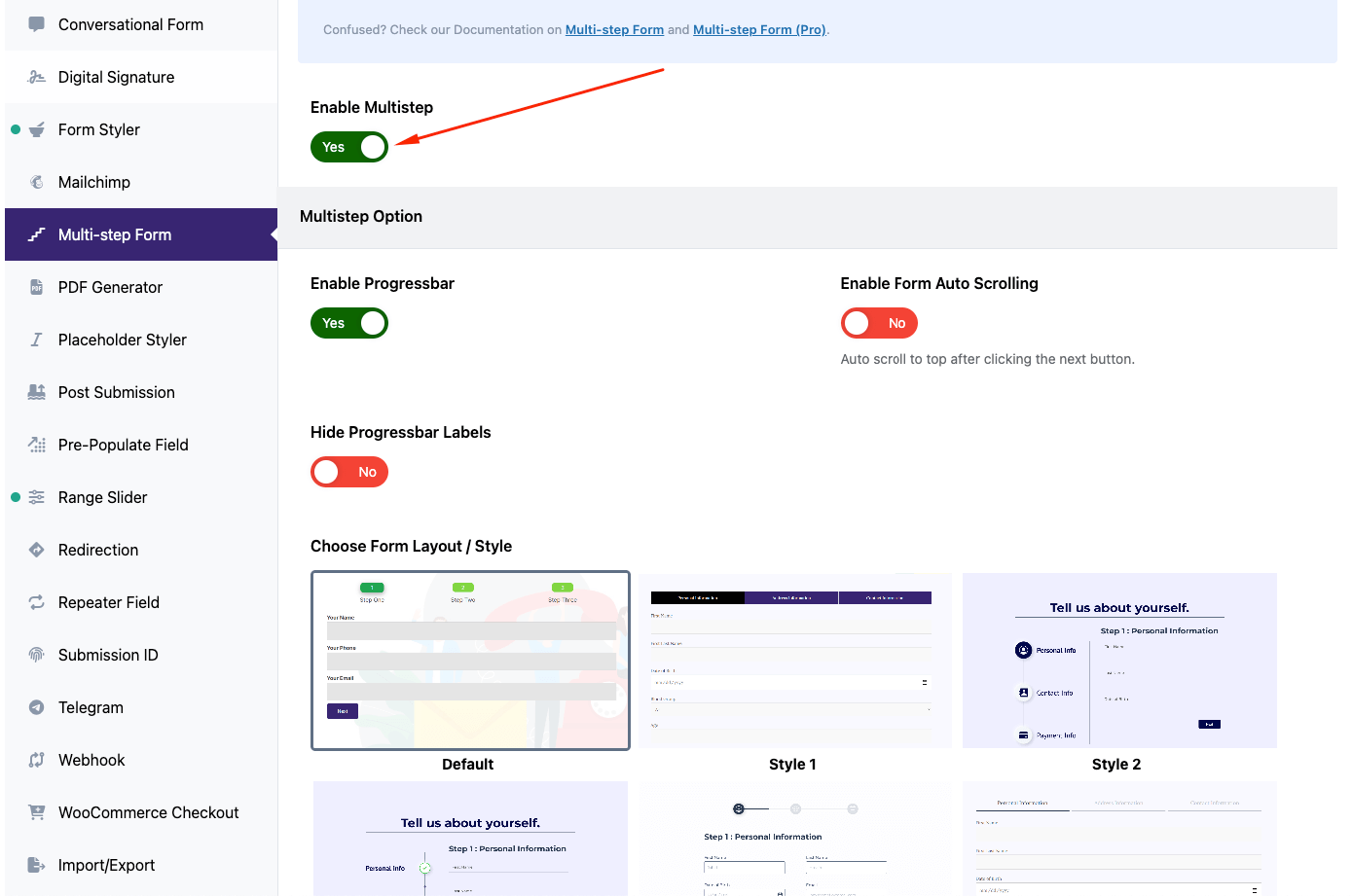Select the Placeholder Styler icon

pos(38,340)
